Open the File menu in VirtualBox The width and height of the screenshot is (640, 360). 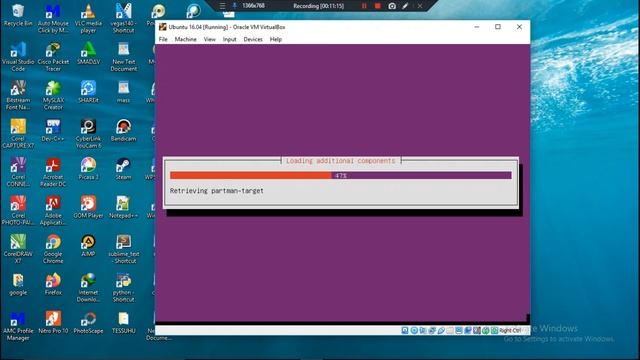click(x=163, y=39)
